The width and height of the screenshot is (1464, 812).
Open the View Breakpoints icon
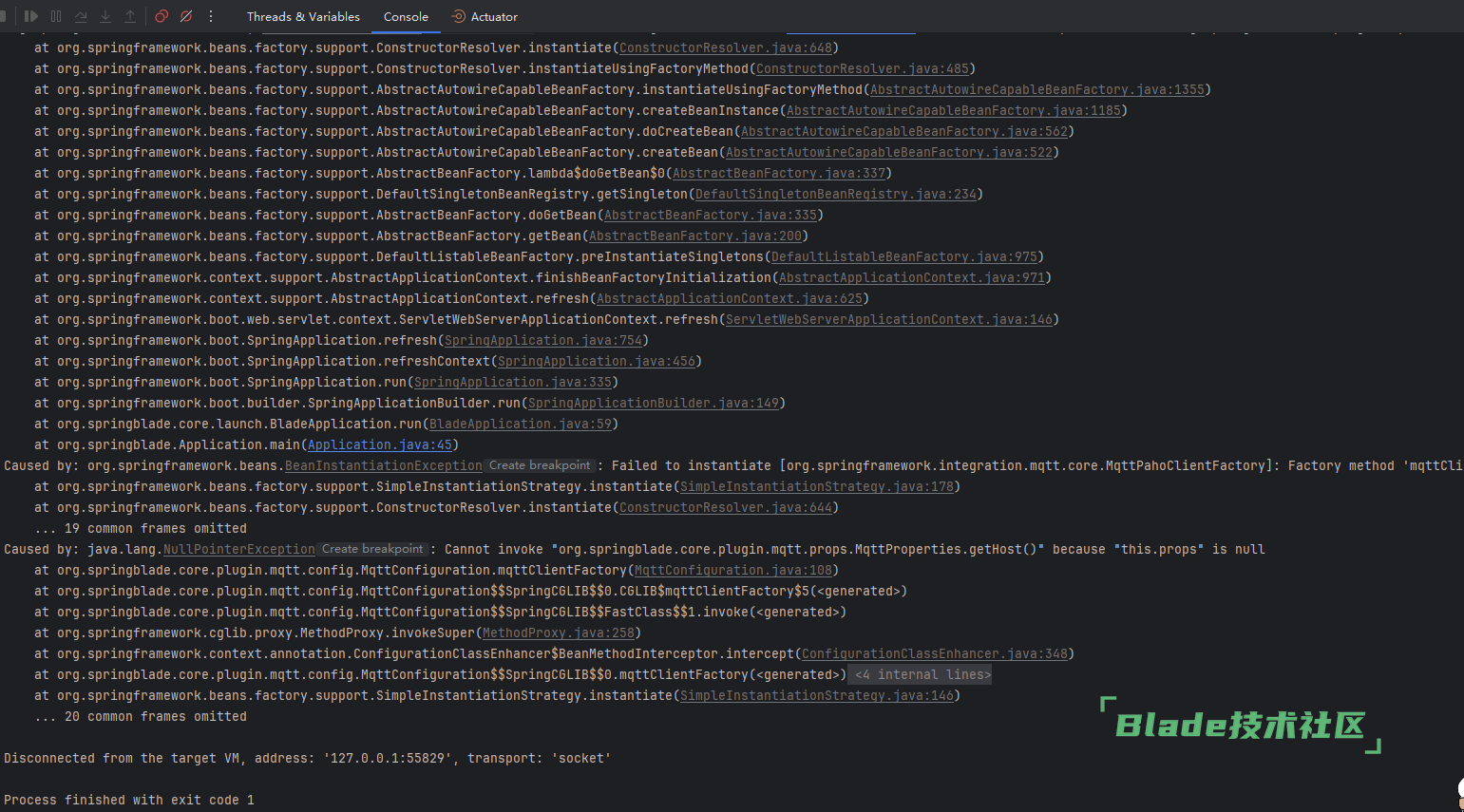(x=162, y=16)
